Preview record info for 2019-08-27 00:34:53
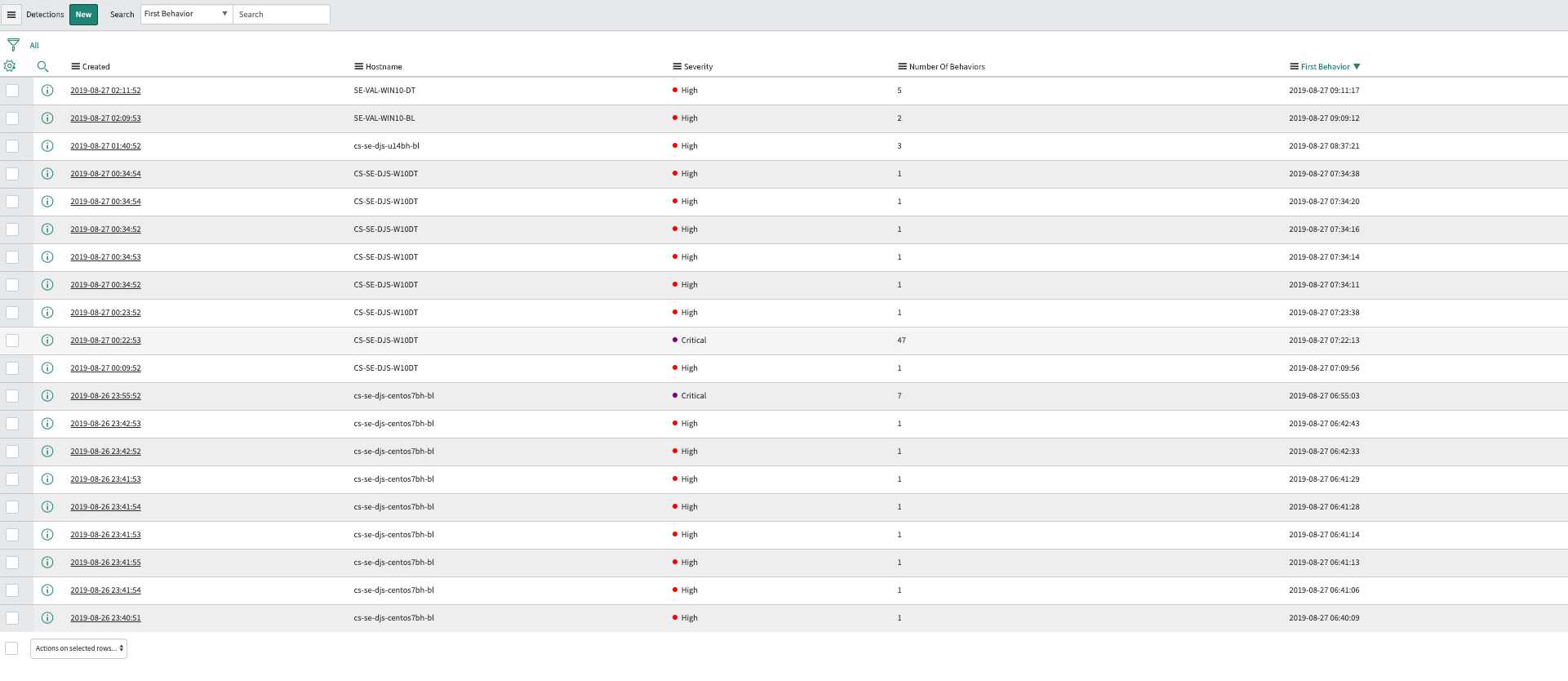The width and height of the screenshot is (1568, 681). (47, 257)
